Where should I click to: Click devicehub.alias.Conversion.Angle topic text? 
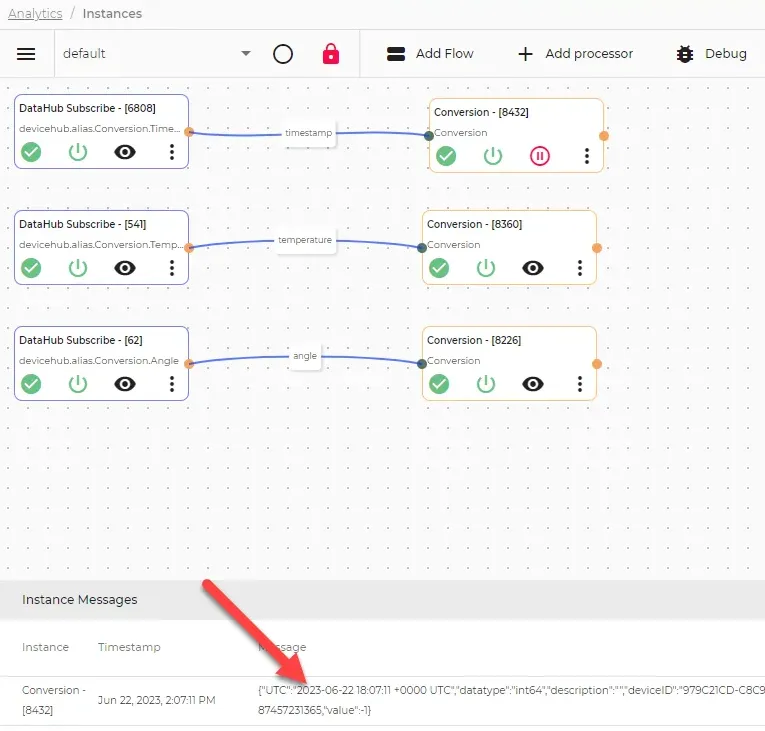click(x=99, y=361)
